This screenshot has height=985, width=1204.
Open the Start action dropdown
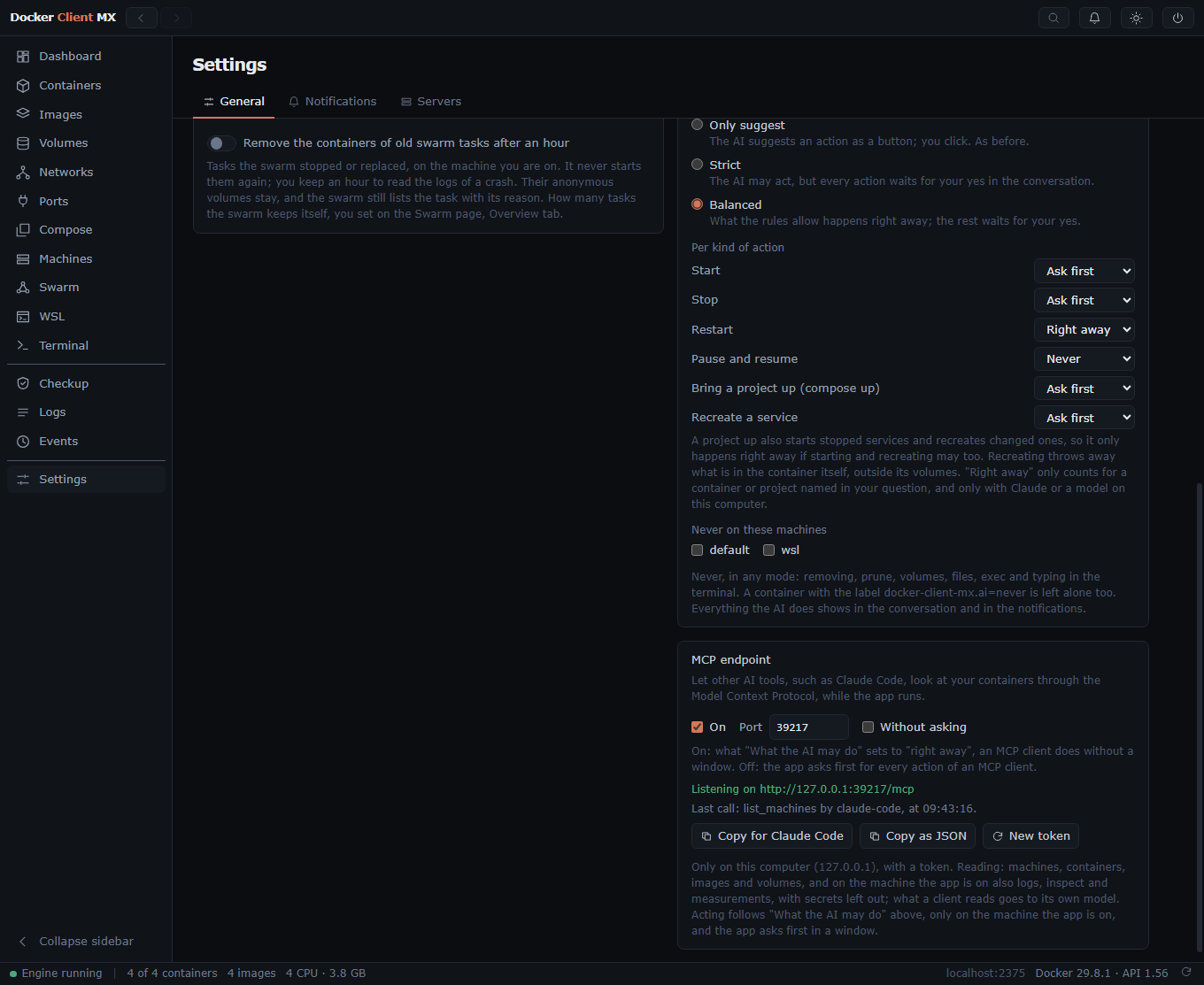1084,271
